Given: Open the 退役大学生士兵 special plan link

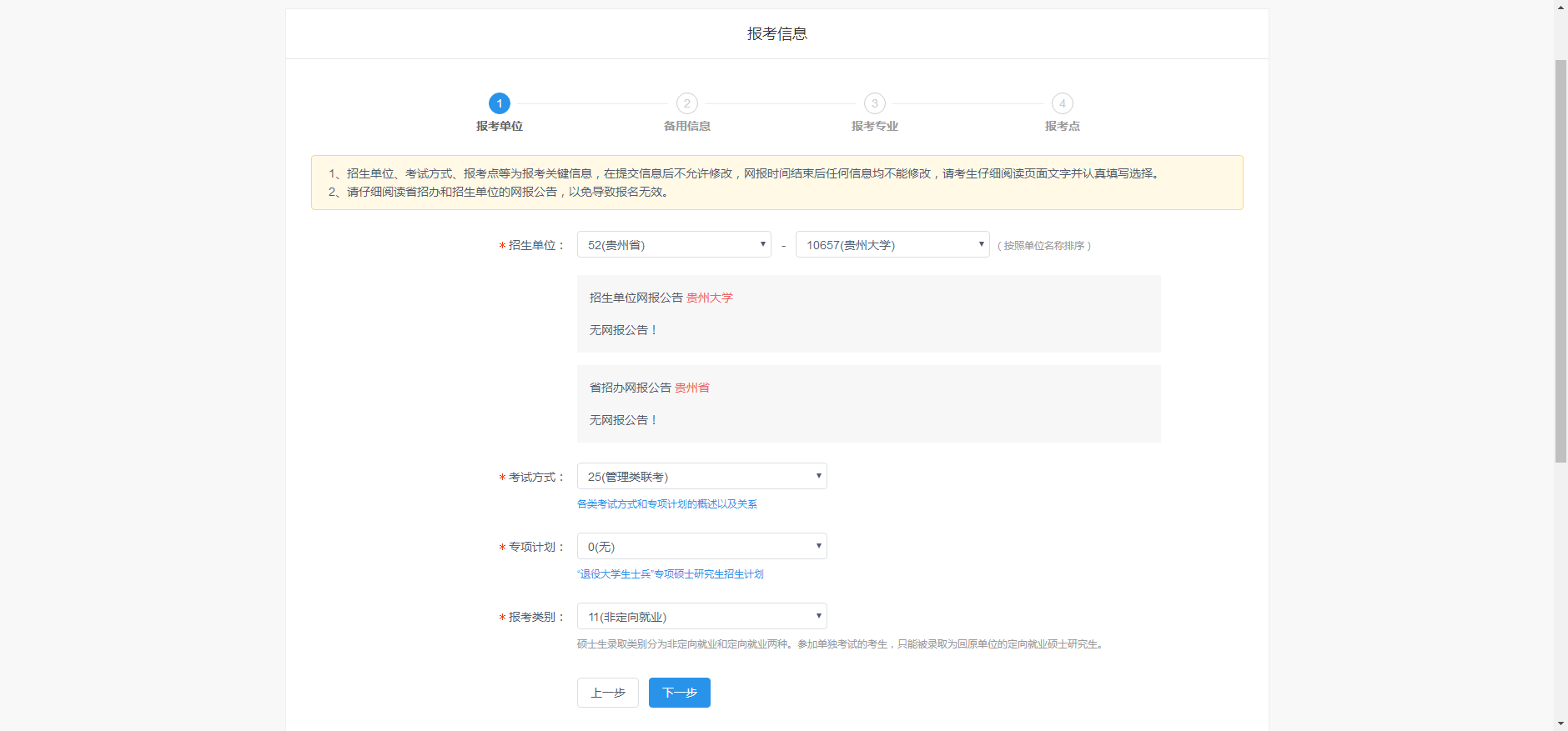Looking at the screenshot, I should click(x=671, y=574).
